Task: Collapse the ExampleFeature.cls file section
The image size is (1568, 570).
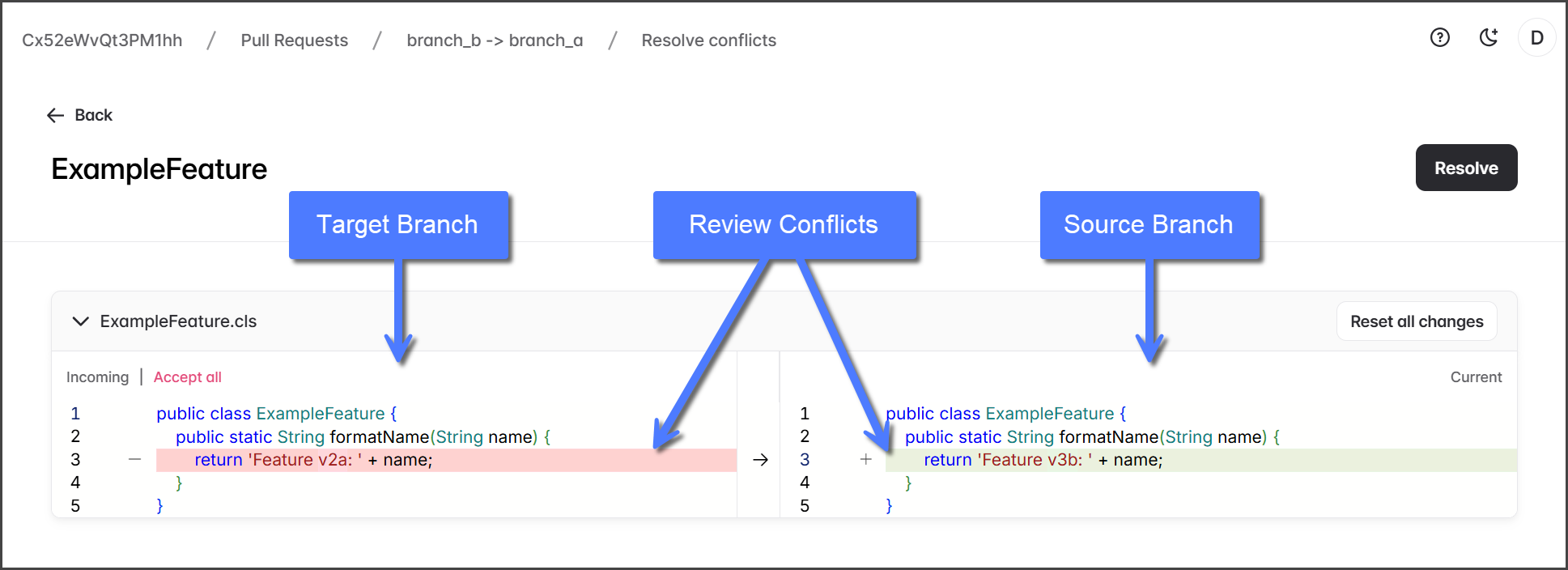Action: click(80, 321)
